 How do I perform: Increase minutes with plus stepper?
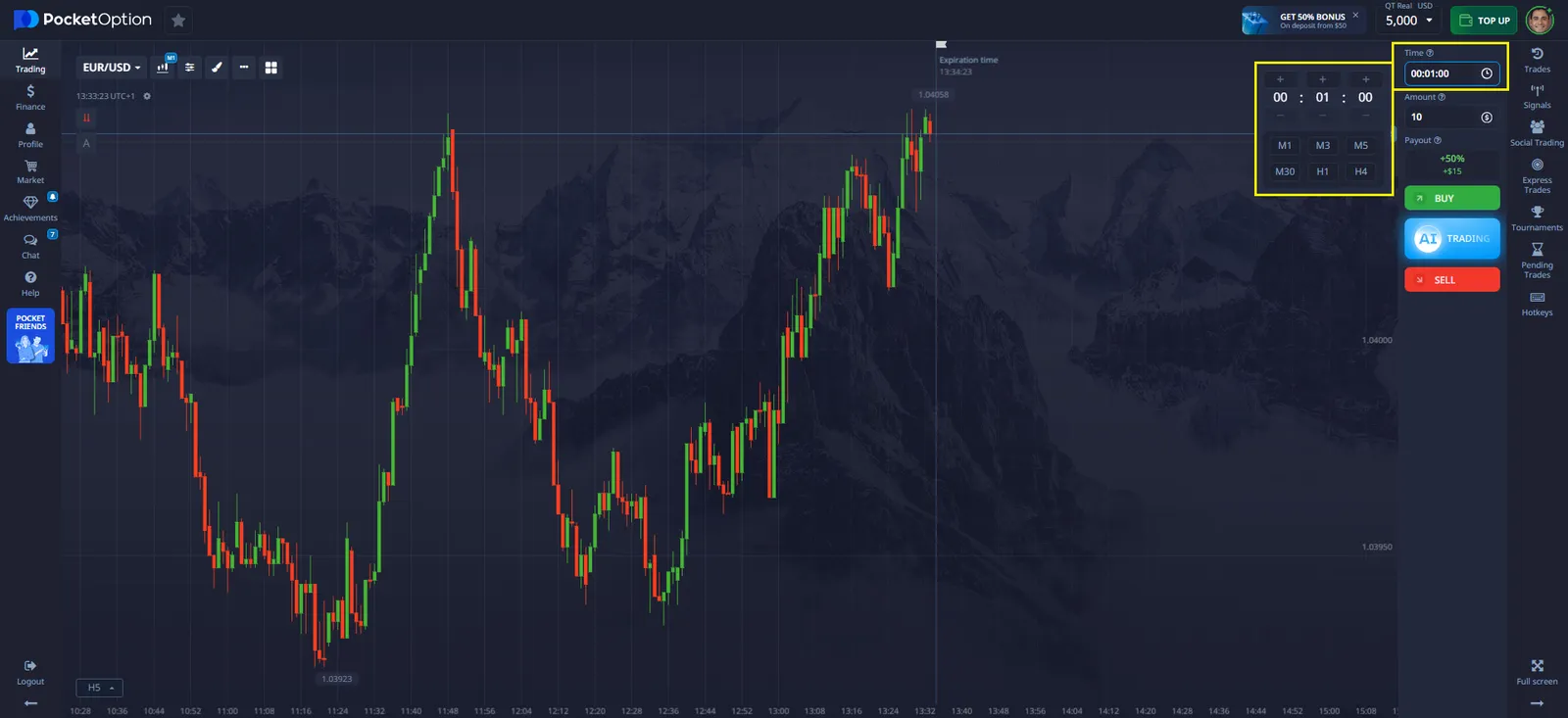(x=1322, y=79)
